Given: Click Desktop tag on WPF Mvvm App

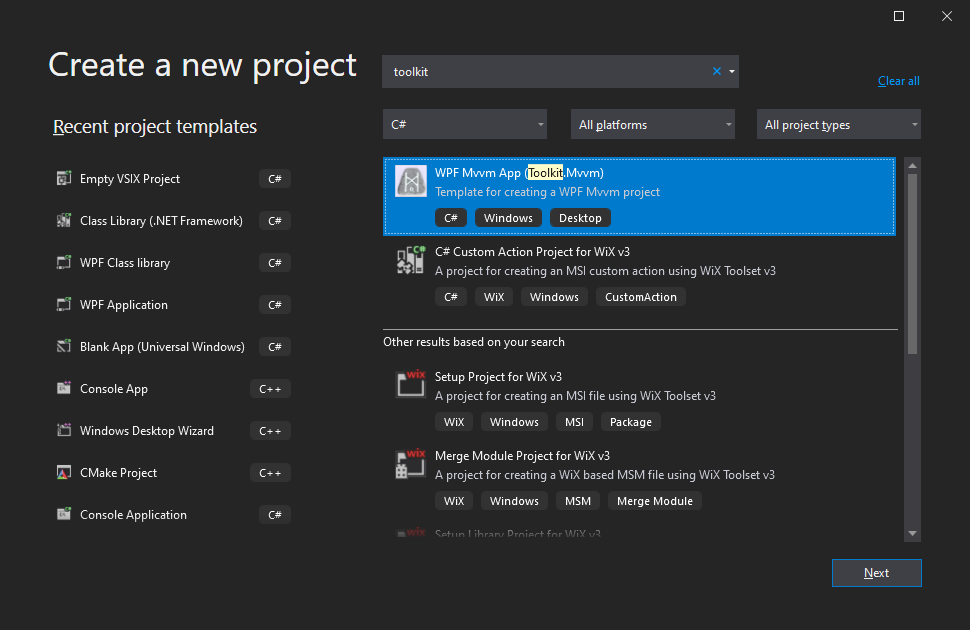Looking at the screenshot, I should [x=580, y=218].
